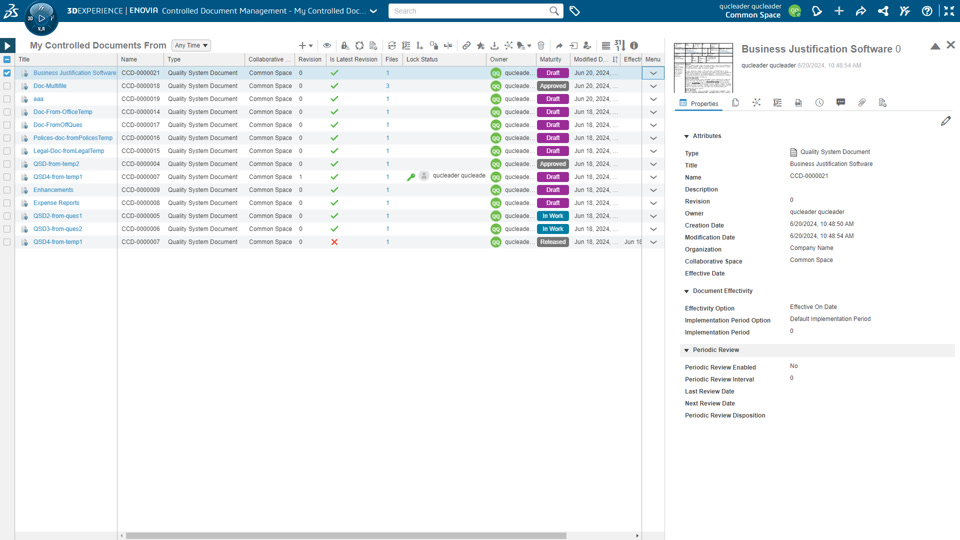960x540 pixels.
Task: Open the attachments paperclip tab
Action: click(861, 103)
